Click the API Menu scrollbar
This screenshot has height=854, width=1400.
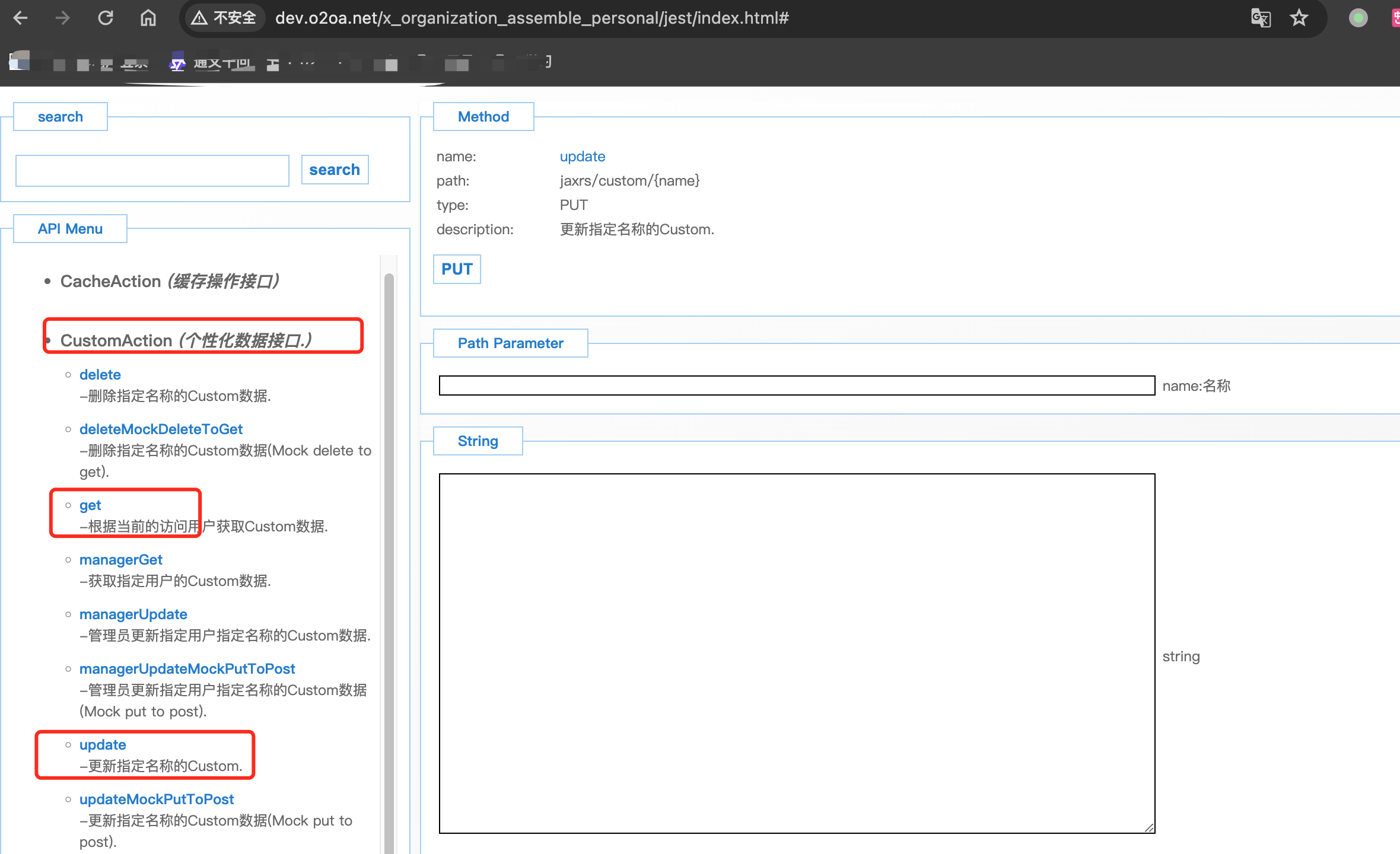pos(389,534)
